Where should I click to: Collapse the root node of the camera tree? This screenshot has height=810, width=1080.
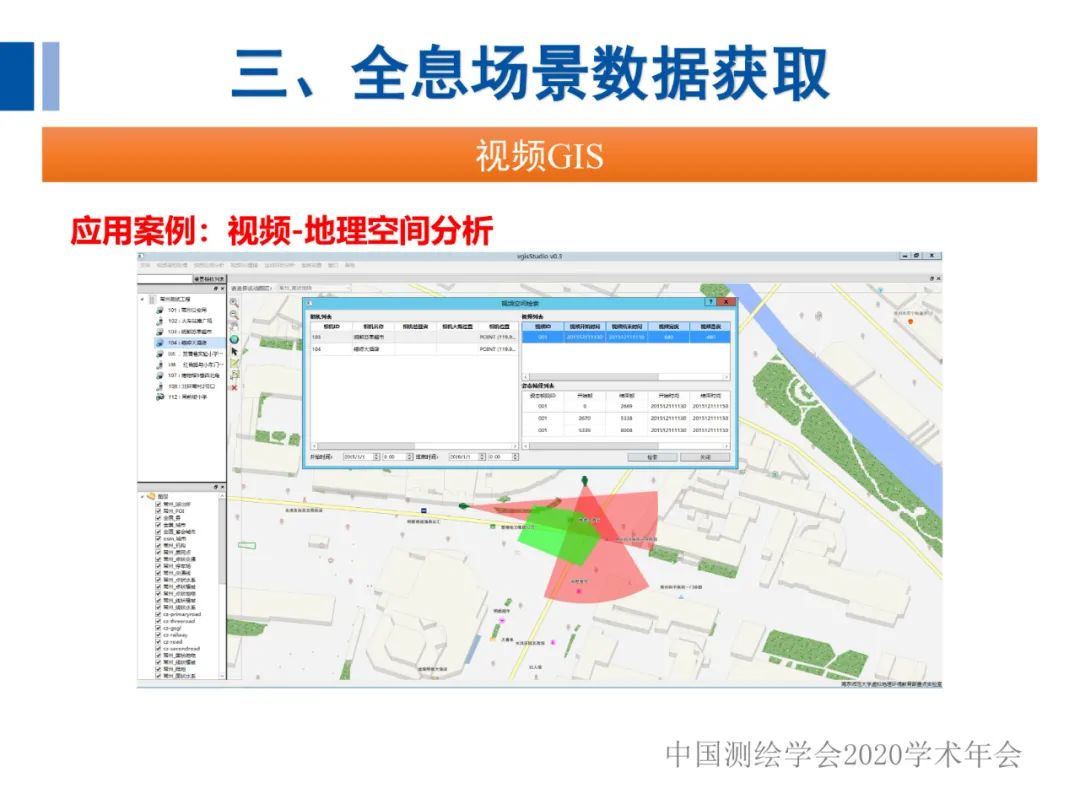[x=142, y=298]
